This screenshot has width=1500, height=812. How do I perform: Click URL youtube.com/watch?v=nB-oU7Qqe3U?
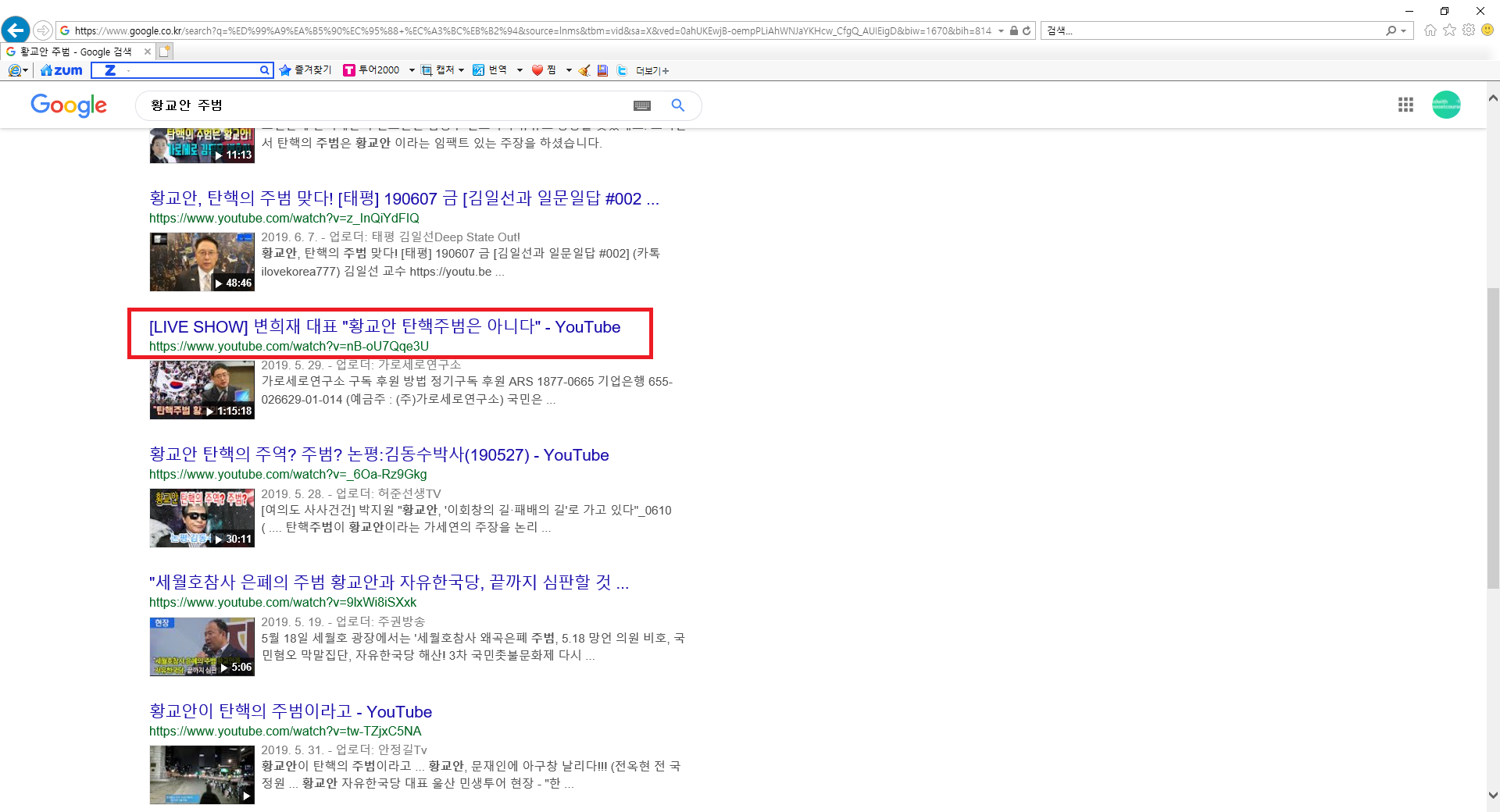tap(289, 347)
